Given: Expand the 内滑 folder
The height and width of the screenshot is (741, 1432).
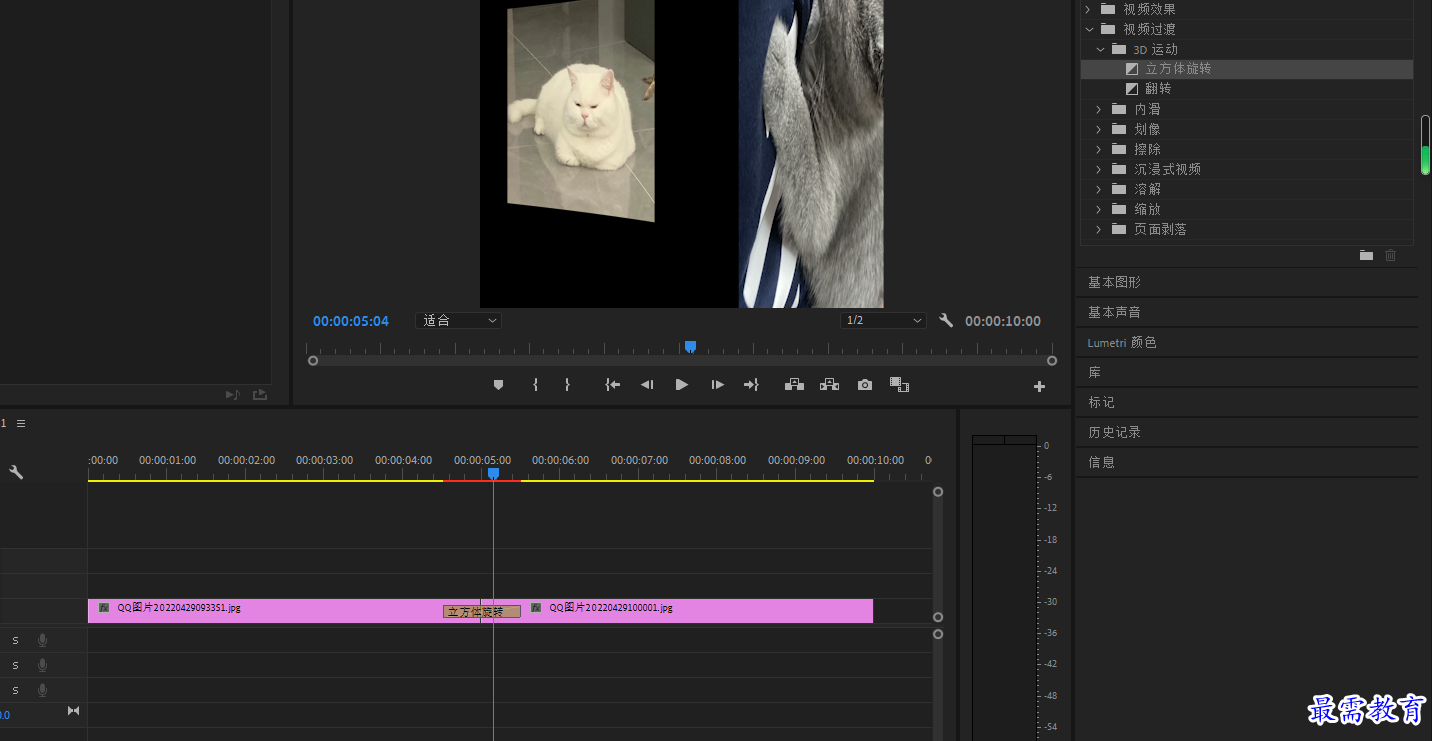Looking at the screenshot, I should [x=1098, y=109].
